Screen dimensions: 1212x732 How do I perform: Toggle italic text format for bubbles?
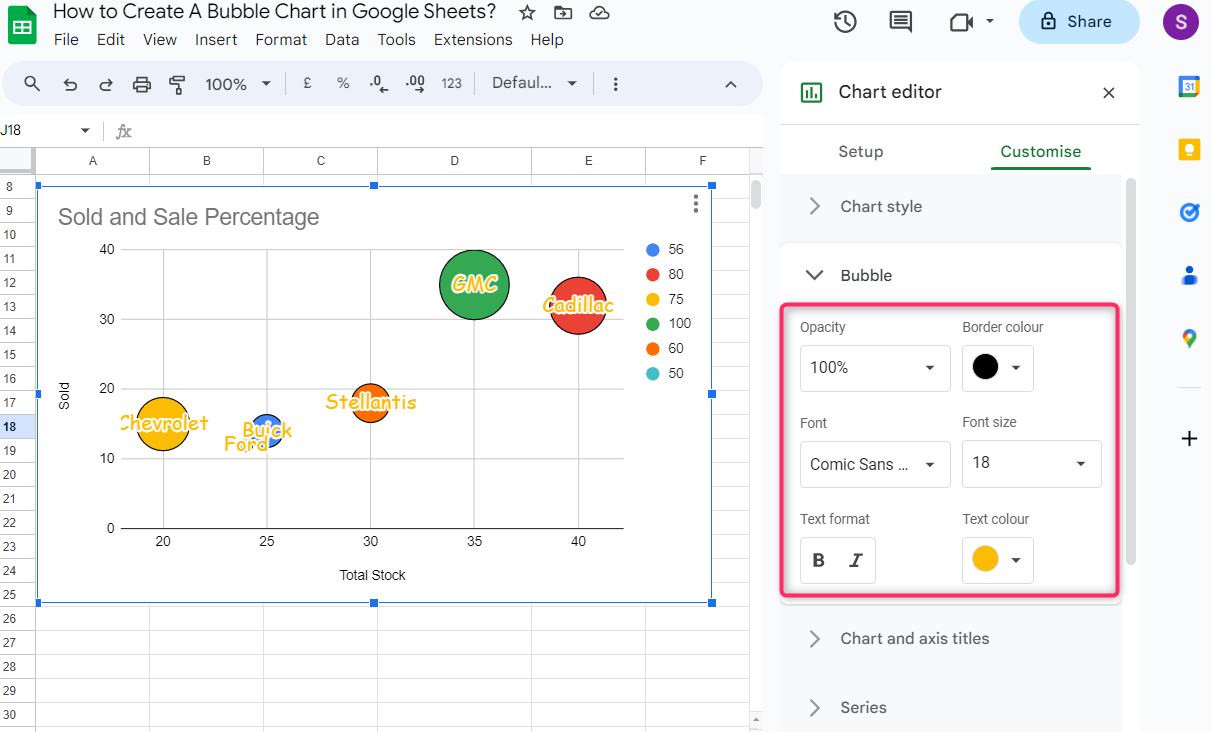[x=855, y=560]
